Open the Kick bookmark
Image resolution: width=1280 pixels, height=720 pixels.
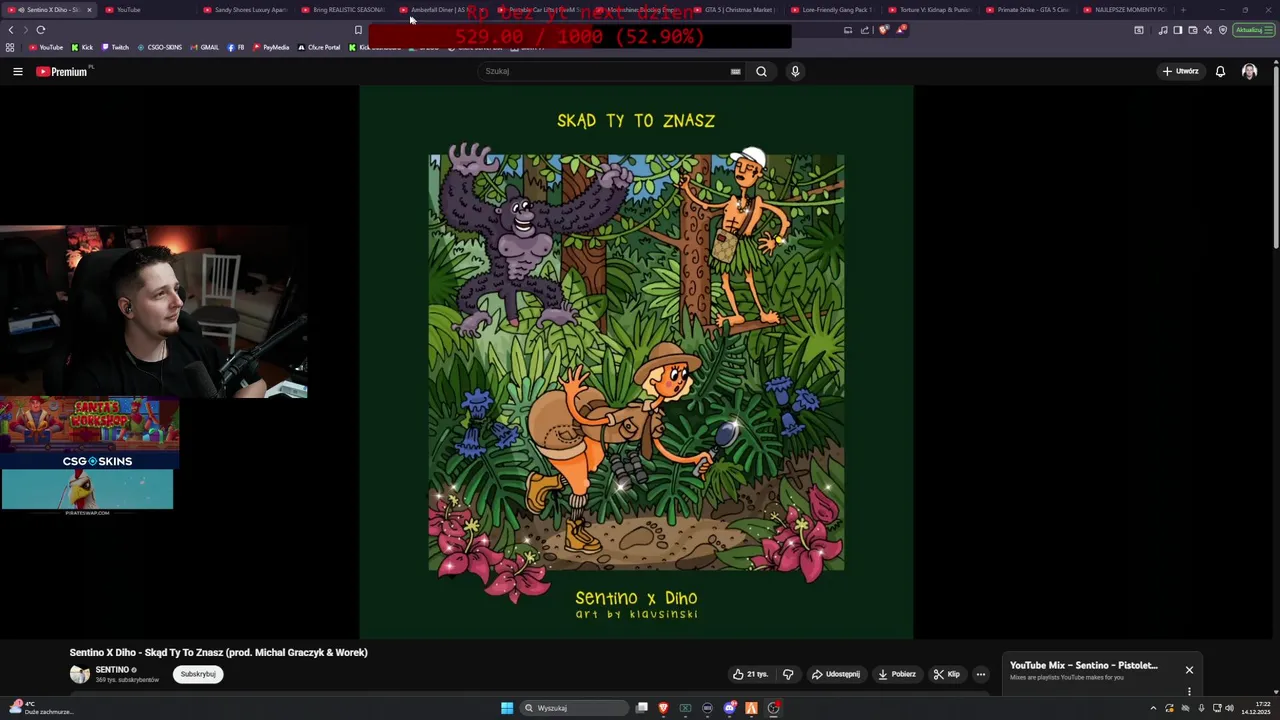point(82,47)
